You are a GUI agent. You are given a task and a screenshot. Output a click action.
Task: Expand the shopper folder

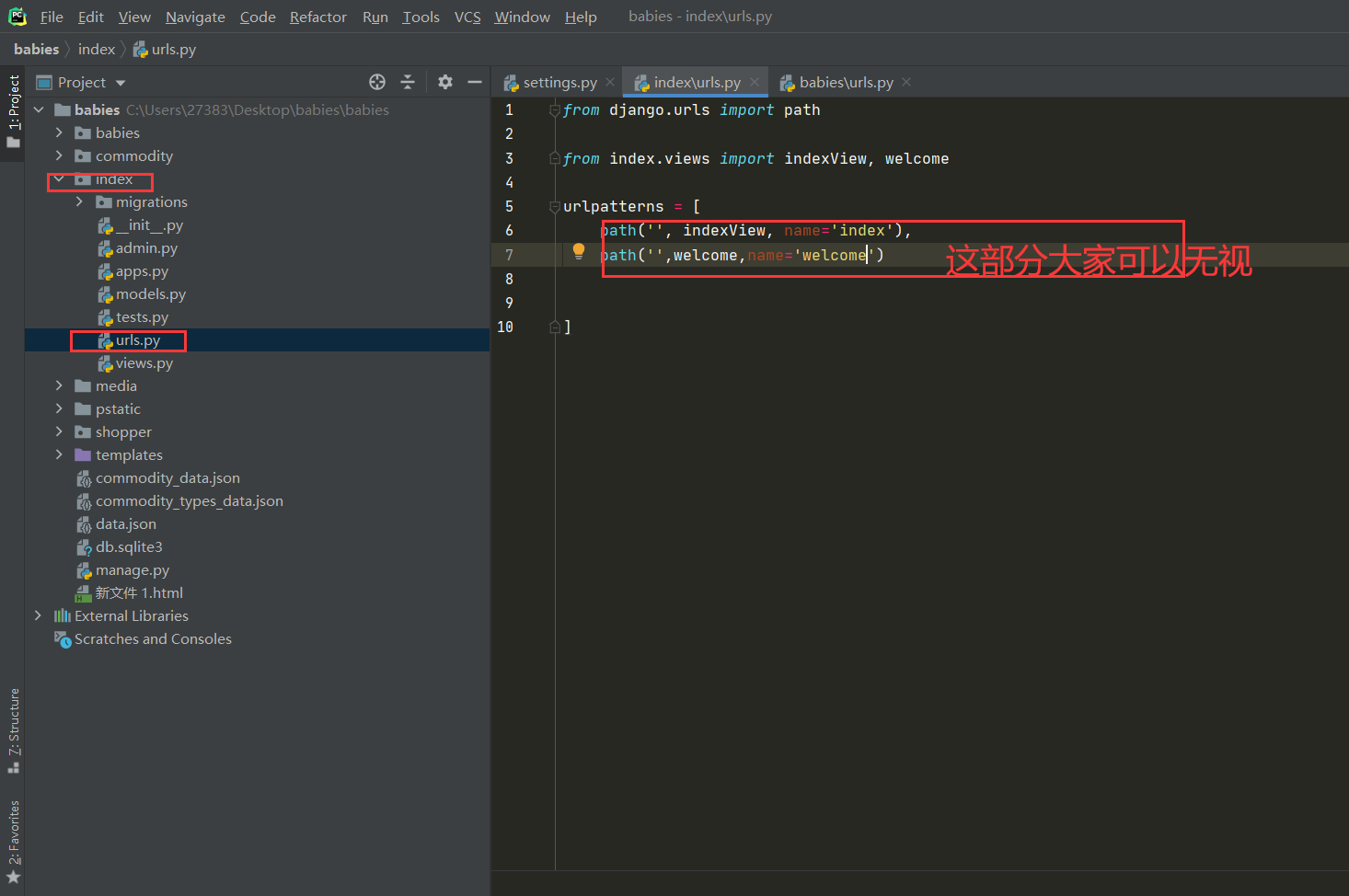(59, 431)
